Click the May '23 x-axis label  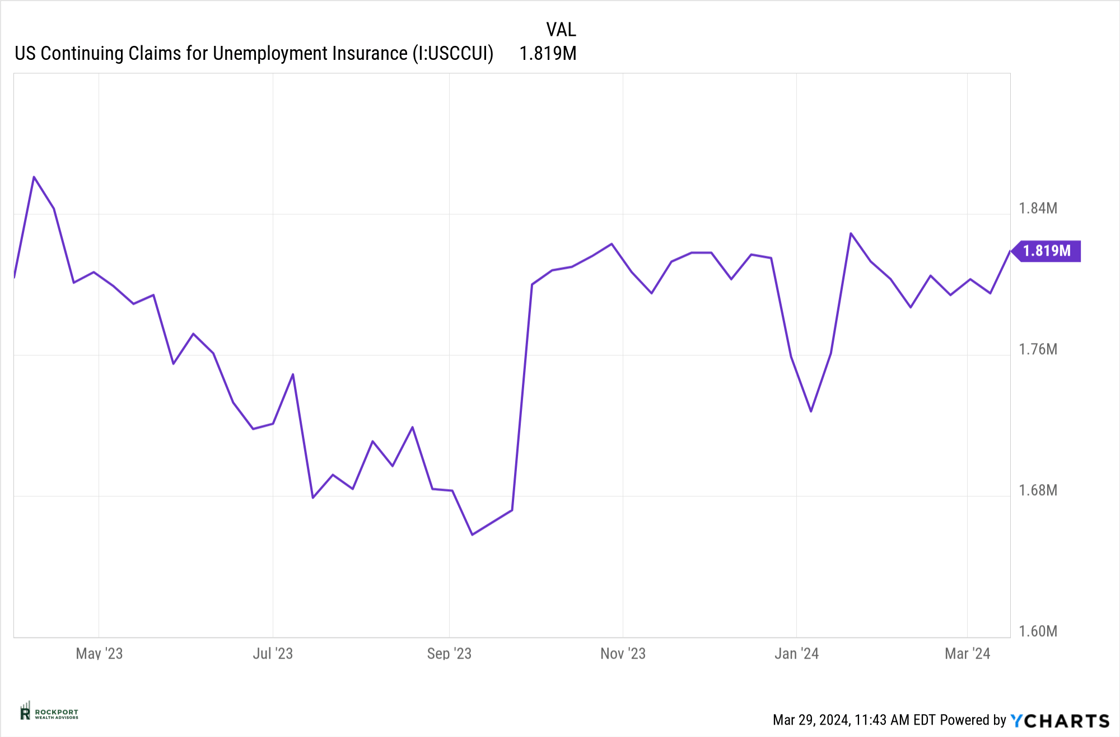pos(99,654)
